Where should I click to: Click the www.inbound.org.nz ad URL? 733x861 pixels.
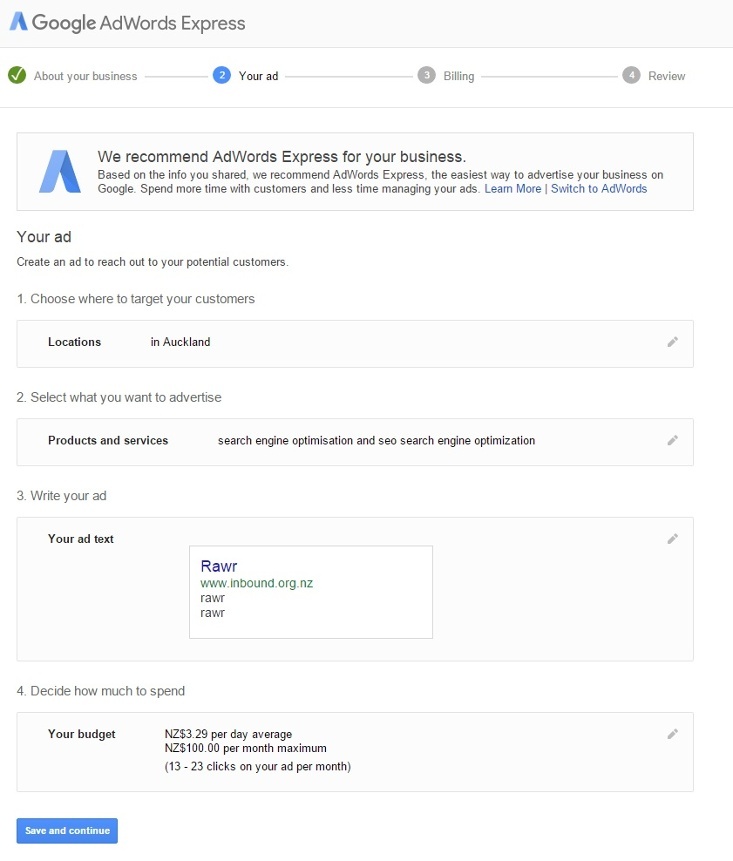[x=256, y=583]
